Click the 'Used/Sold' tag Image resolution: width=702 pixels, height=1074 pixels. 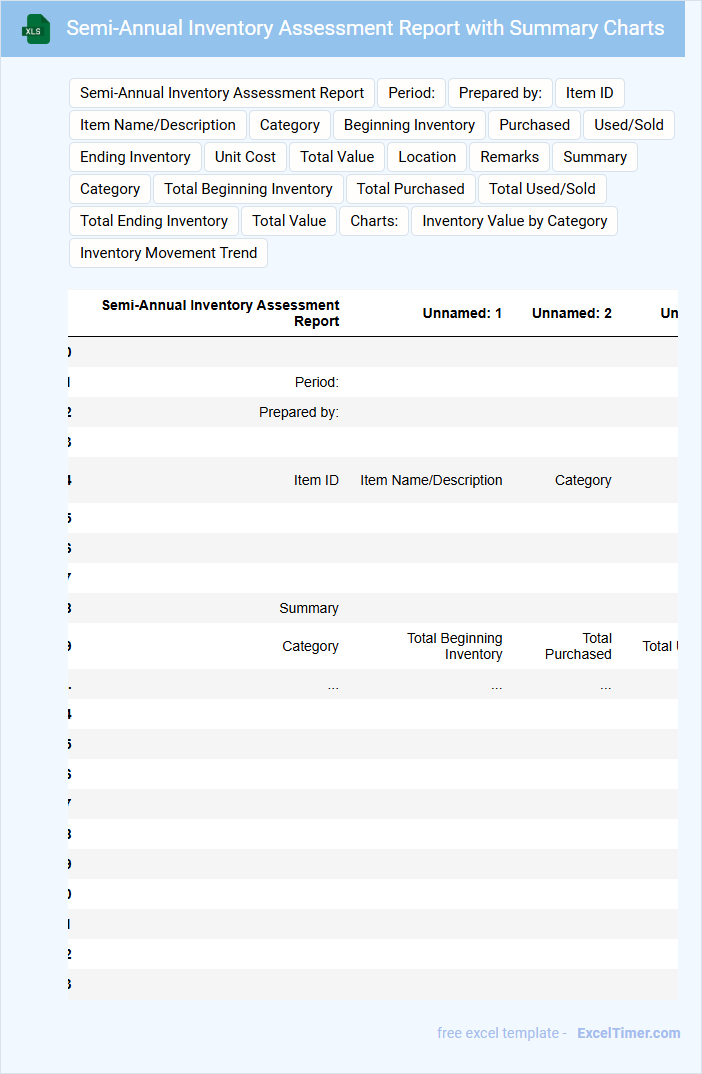tap(629, 125)
